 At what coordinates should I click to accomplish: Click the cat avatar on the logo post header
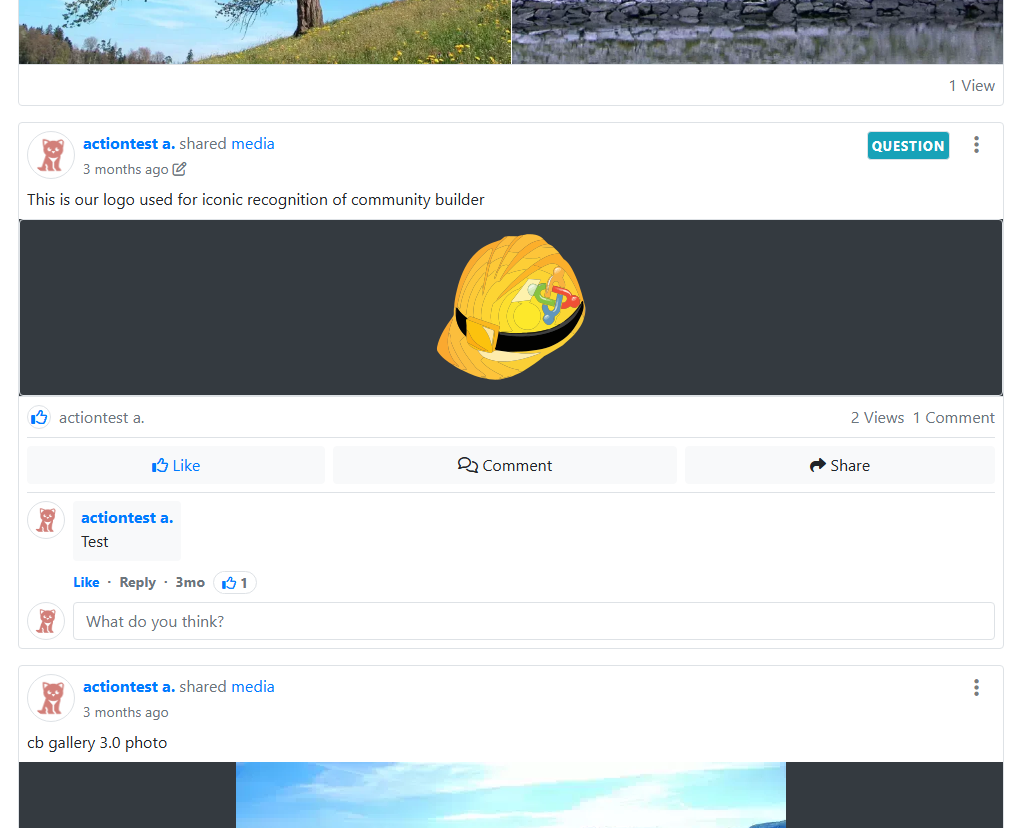click(51, 156)
